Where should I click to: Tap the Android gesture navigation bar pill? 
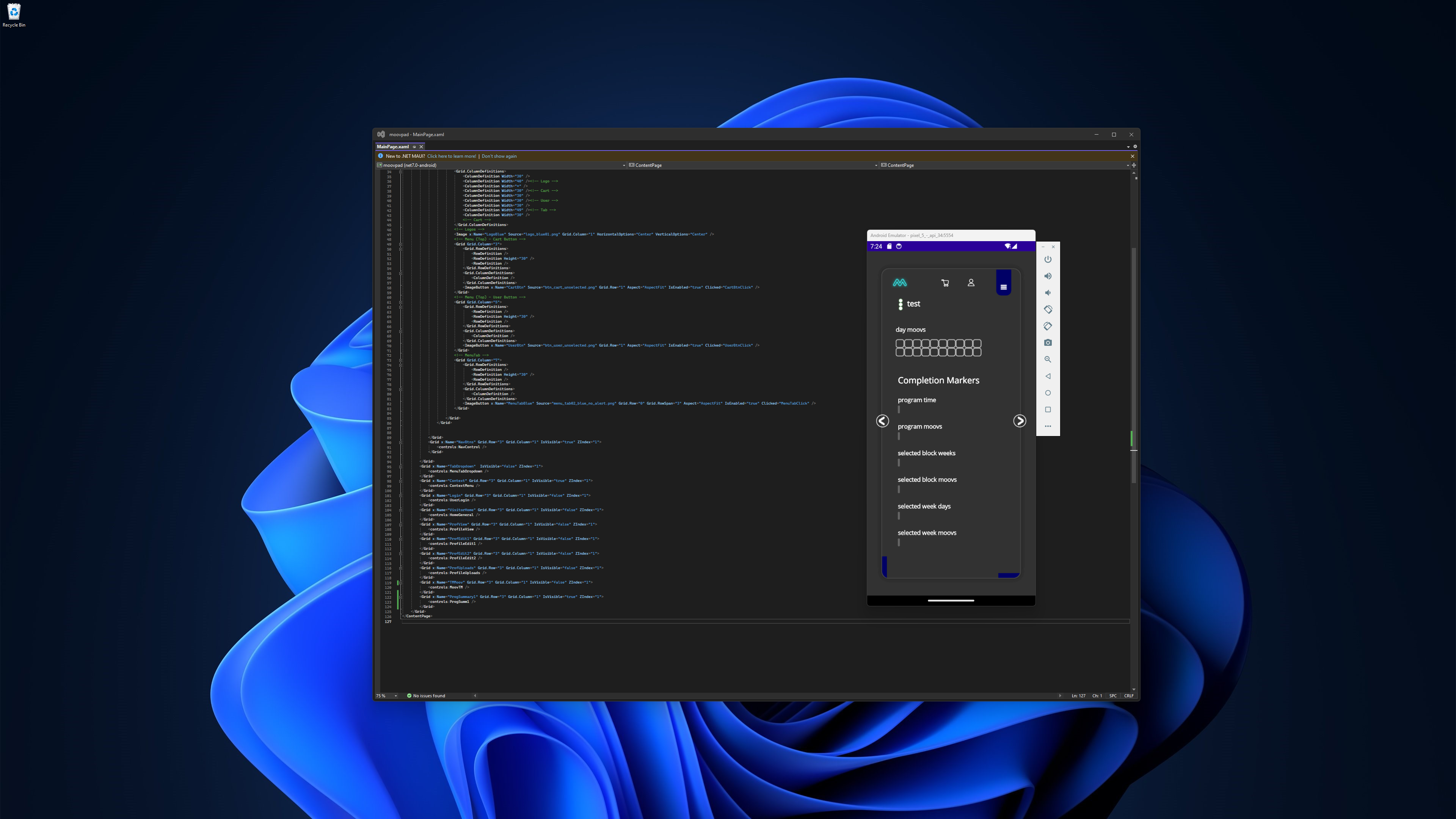click(x=951, y=601)
